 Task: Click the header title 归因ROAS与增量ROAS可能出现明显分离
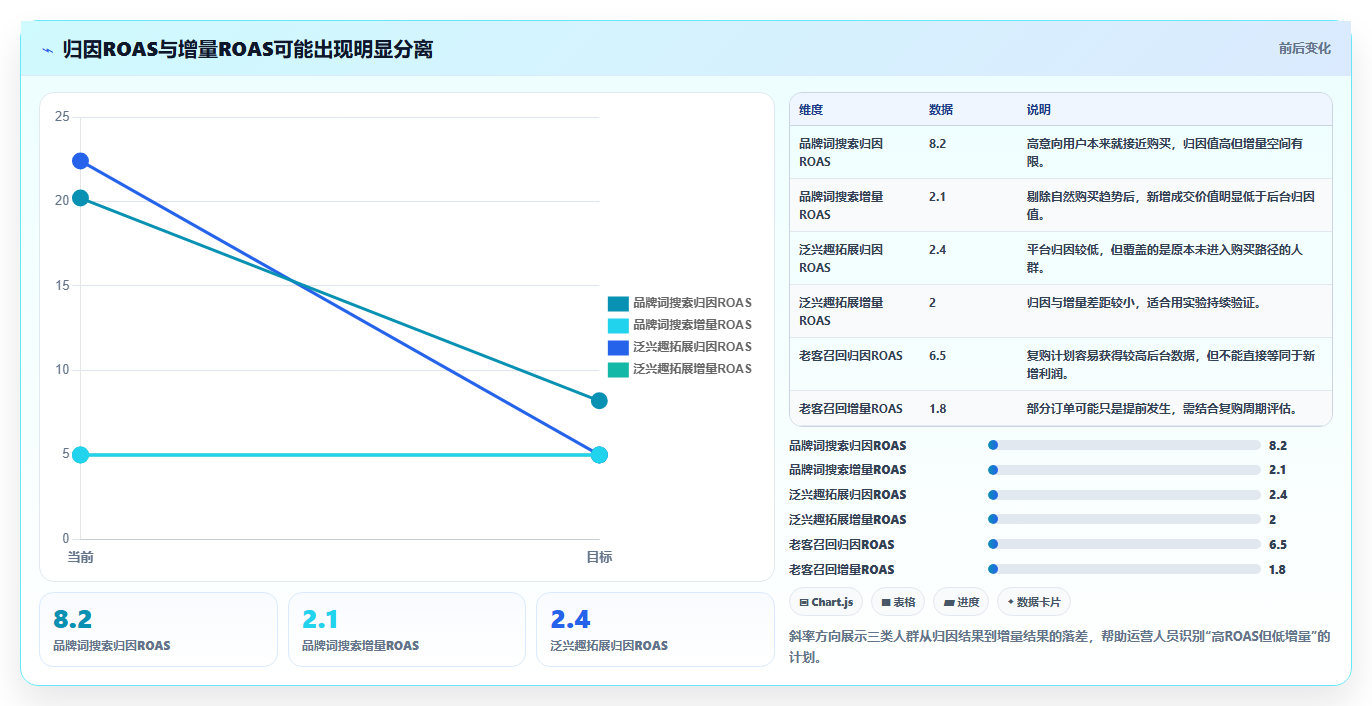(x=248, y=49)
